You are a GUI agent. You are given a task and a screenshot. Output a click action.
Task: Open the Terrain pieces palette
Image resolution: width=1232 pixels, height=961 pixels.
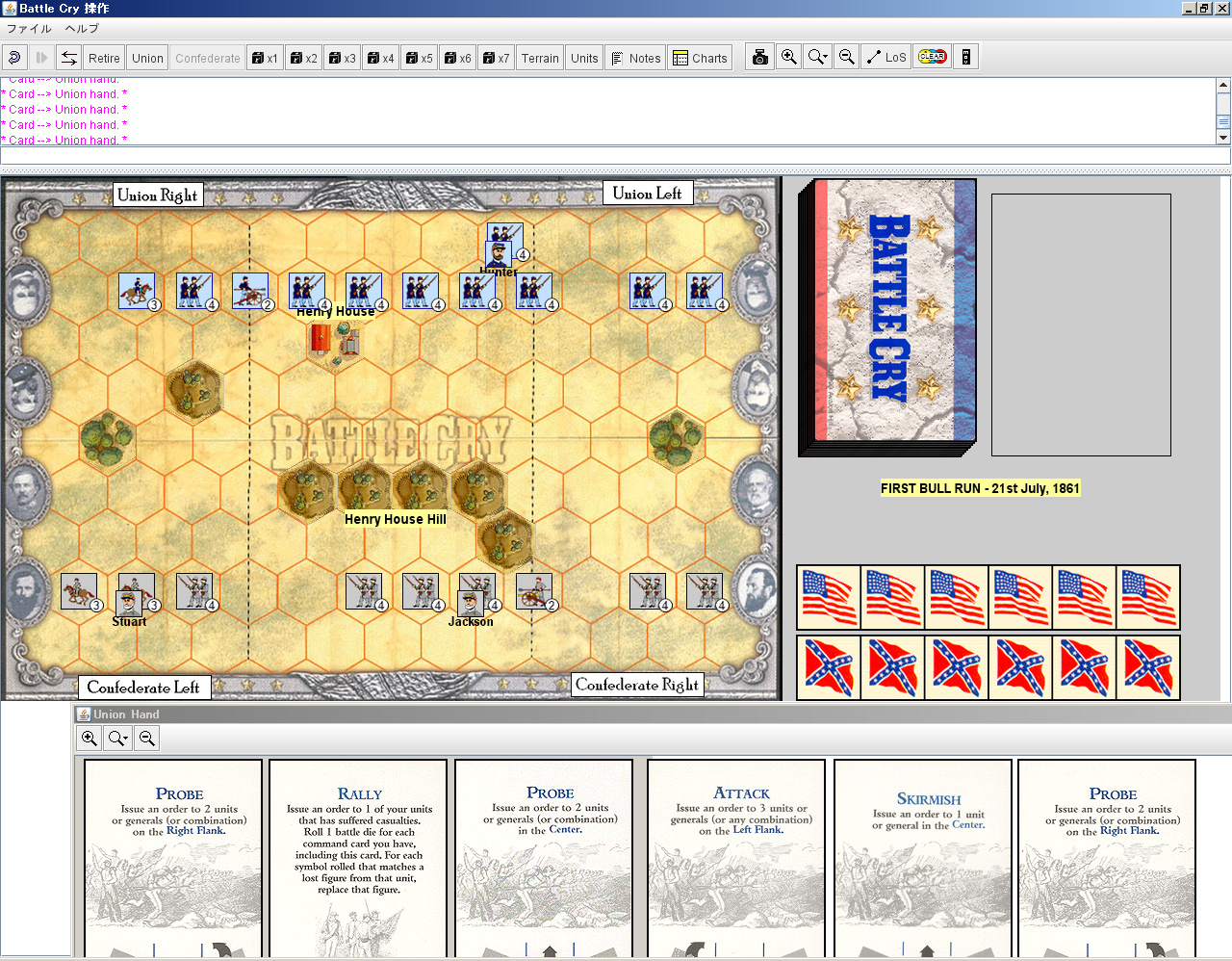coord(540,58)
